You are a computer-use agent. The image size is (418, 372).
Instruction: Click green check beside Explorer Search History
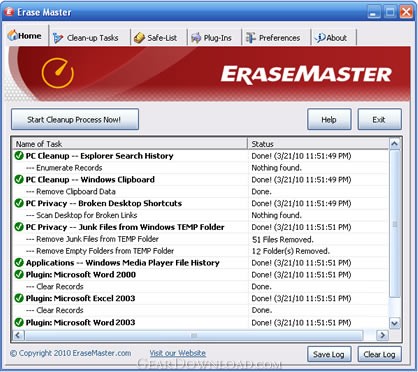[19, 156]
